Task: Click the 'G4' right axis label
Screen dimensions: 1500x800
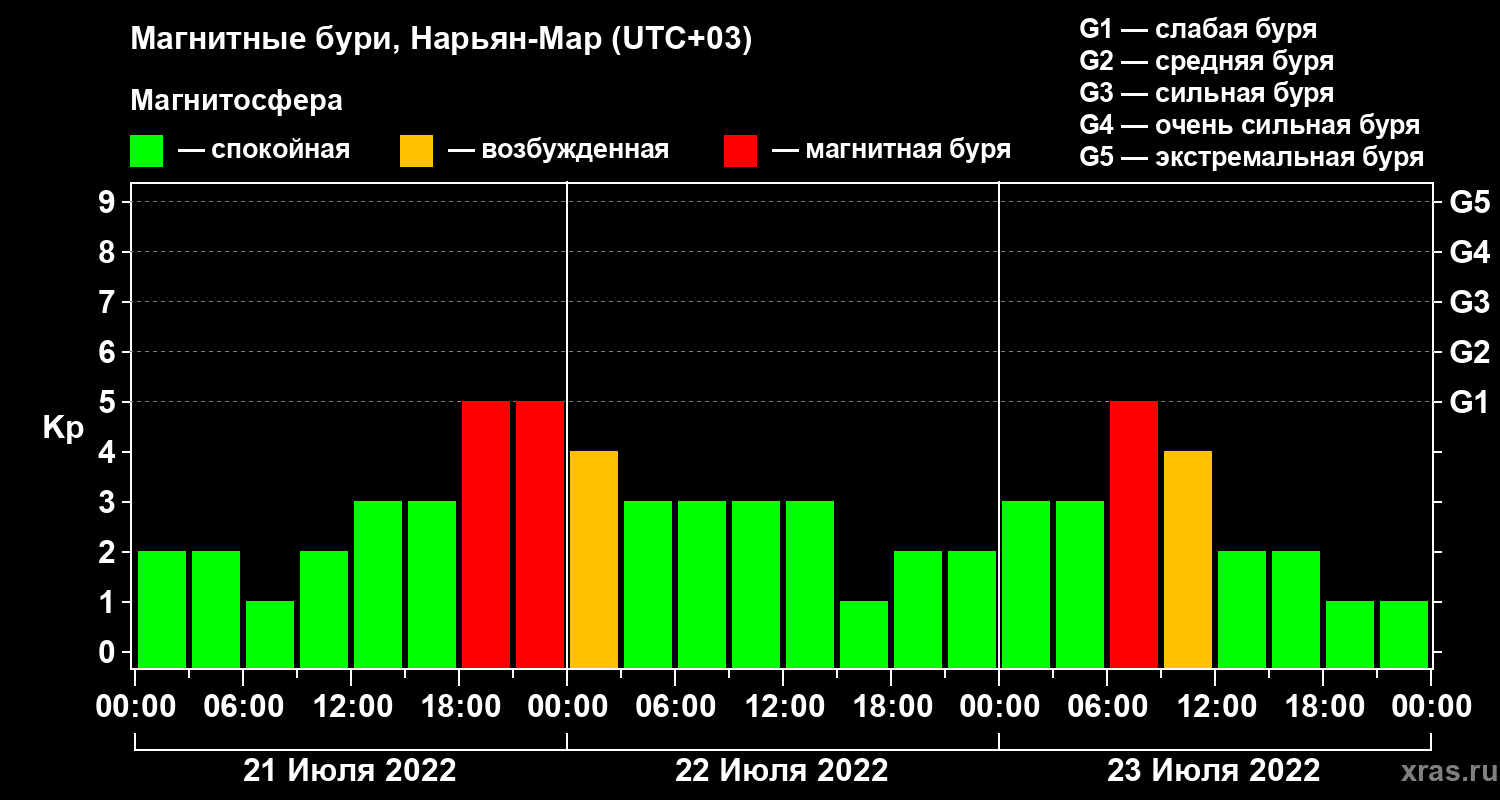Action: [x=1469, y=252]
